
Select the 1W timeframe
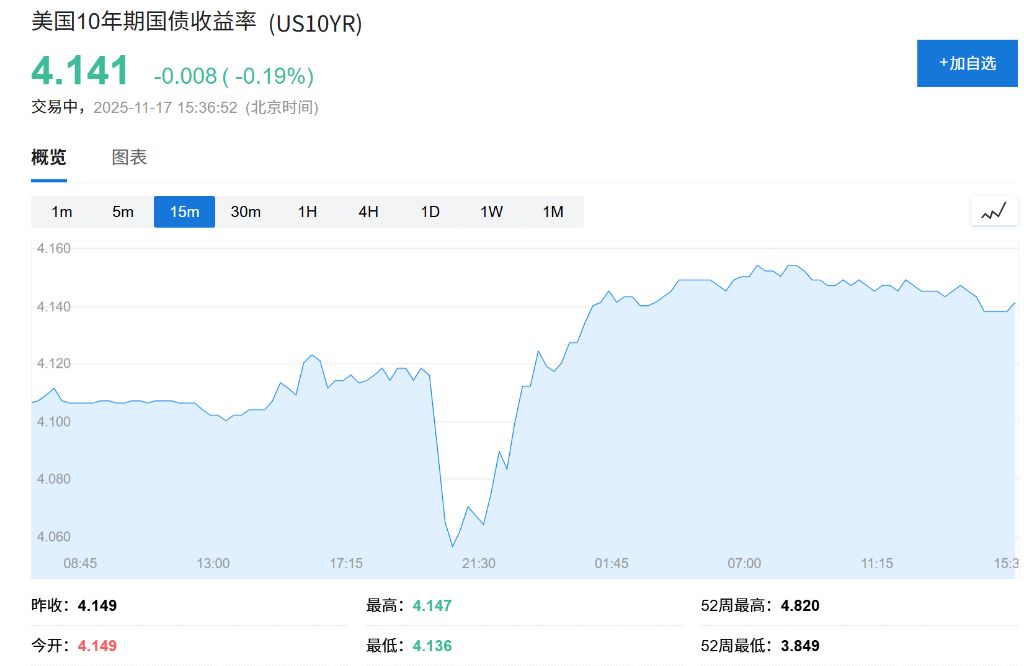(x=490, y=211)
